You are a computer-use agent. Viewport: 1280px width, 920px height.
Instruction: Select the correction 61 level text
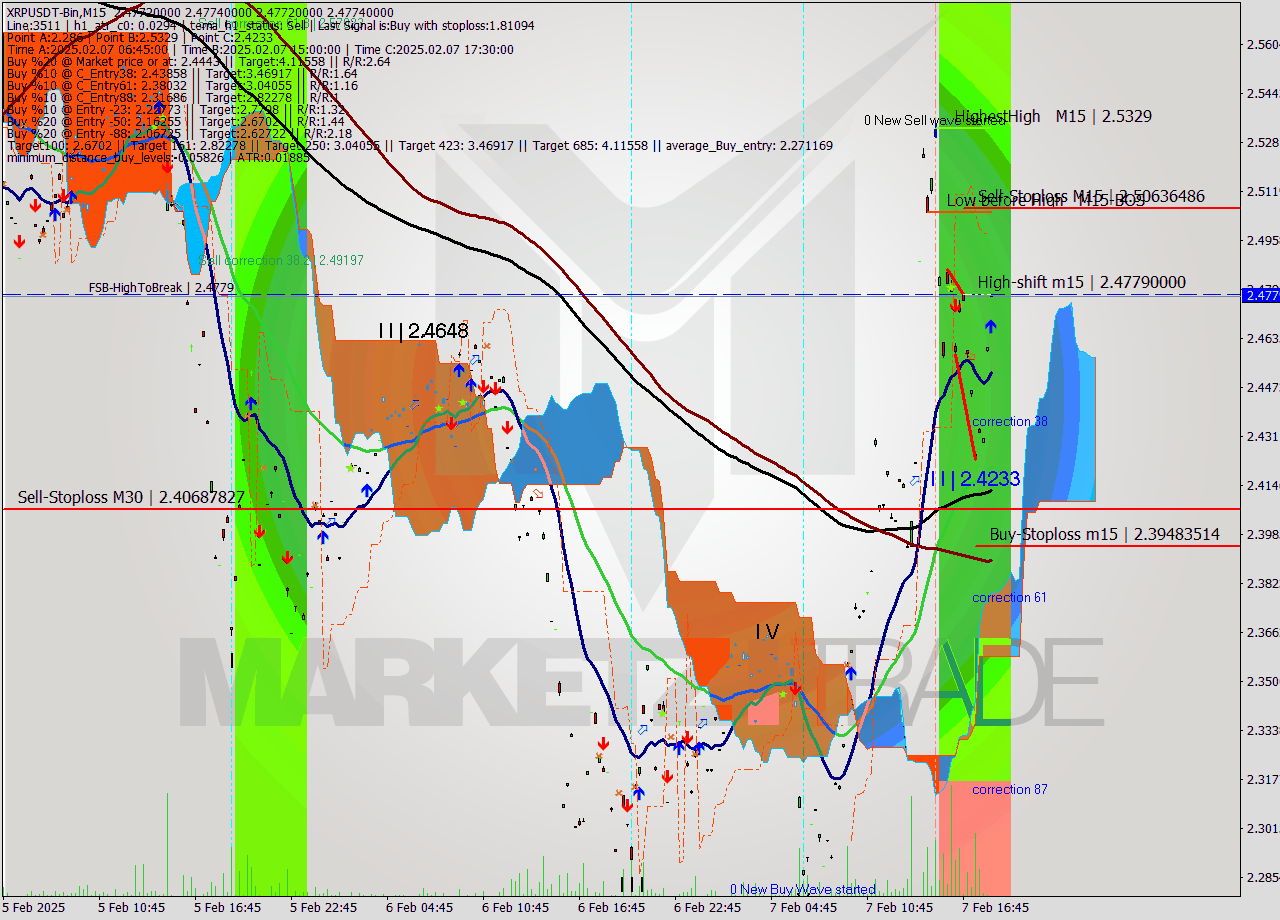tap(1009, 598)
